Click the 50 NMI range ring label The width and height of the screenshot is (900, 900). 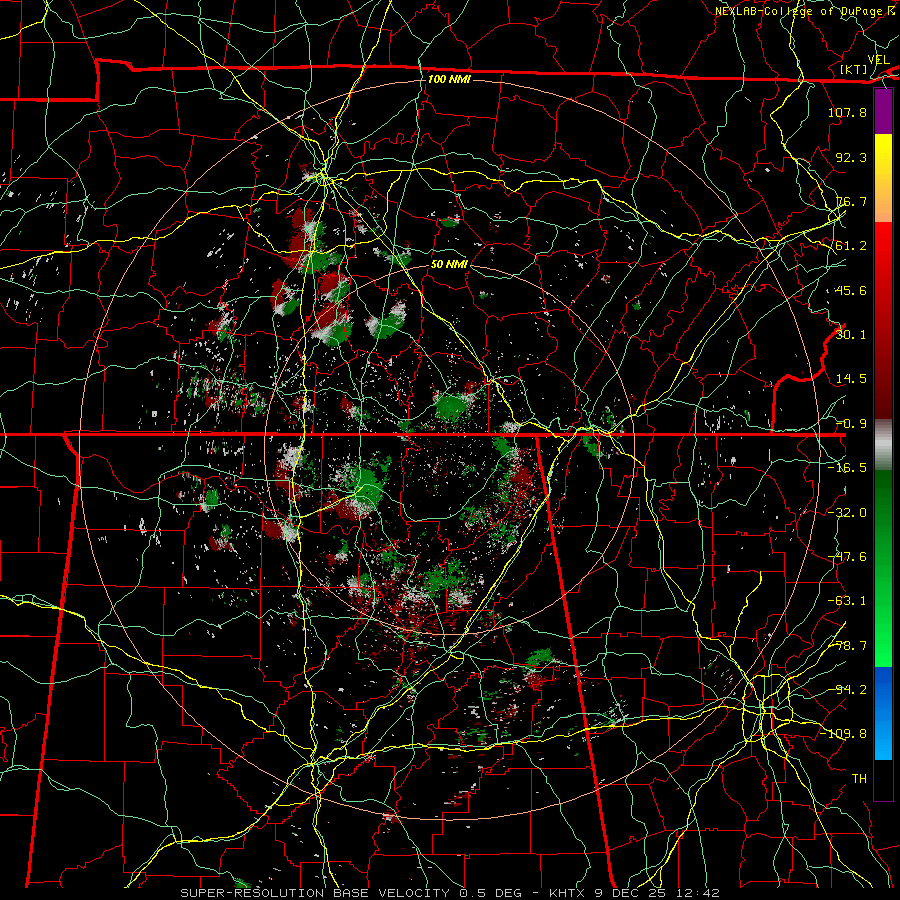tap(449, 264)
